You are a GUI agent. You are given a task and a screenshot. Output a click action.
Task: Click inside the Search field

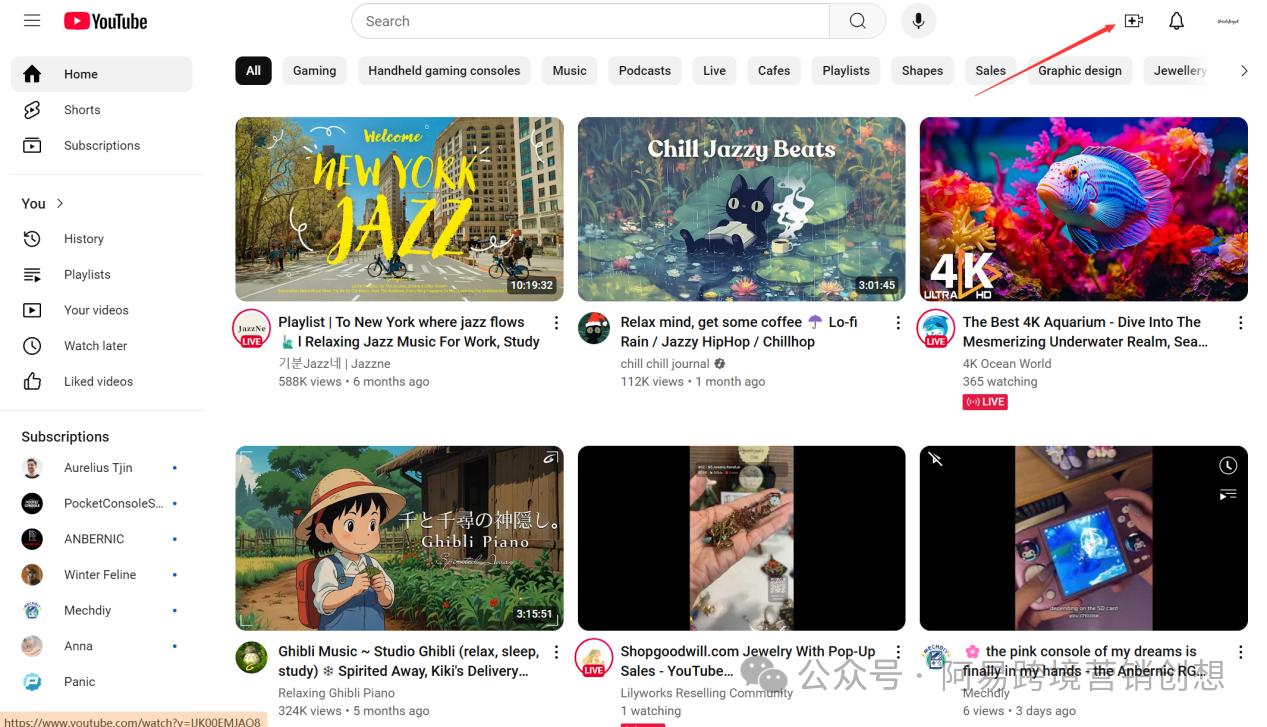pyautogui.click(x=590, y=21)
